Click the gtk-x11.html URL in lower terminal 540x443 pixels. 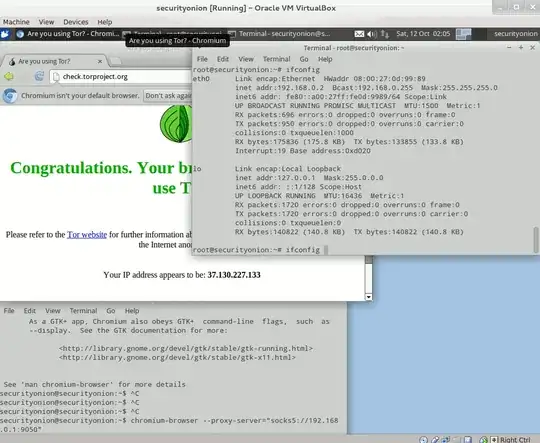[x=177, y=358]
